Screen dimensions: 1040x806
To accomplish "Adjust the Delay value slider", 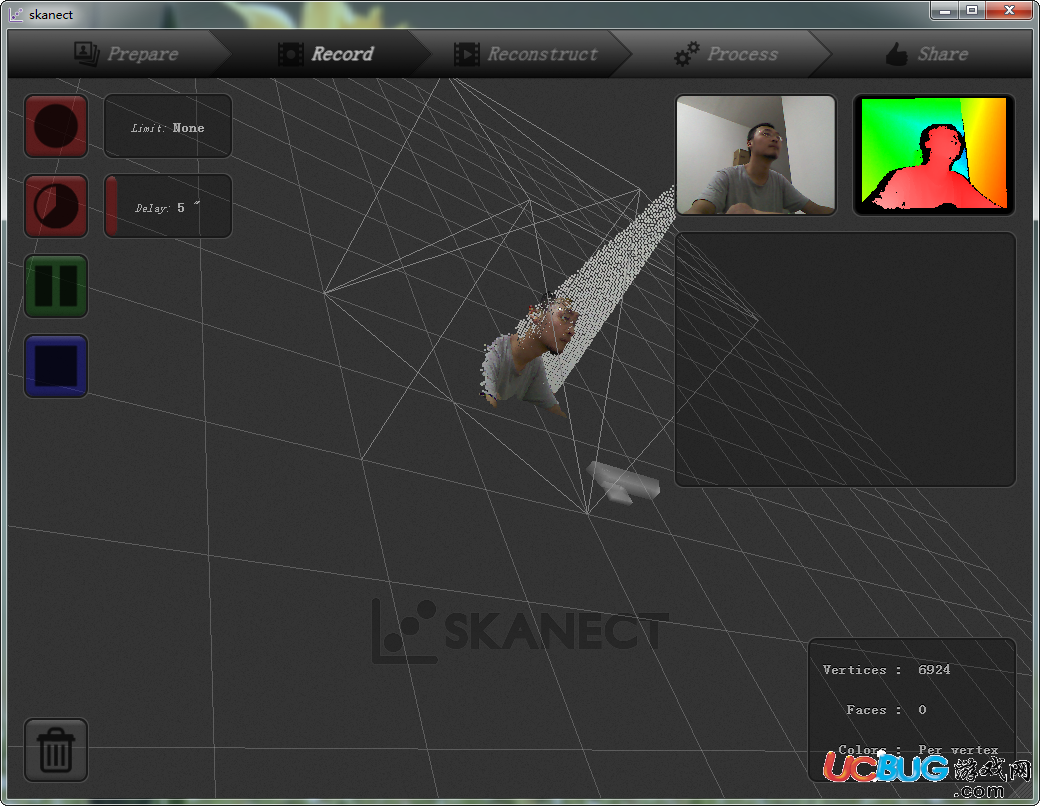I will [x=168, y=206].
